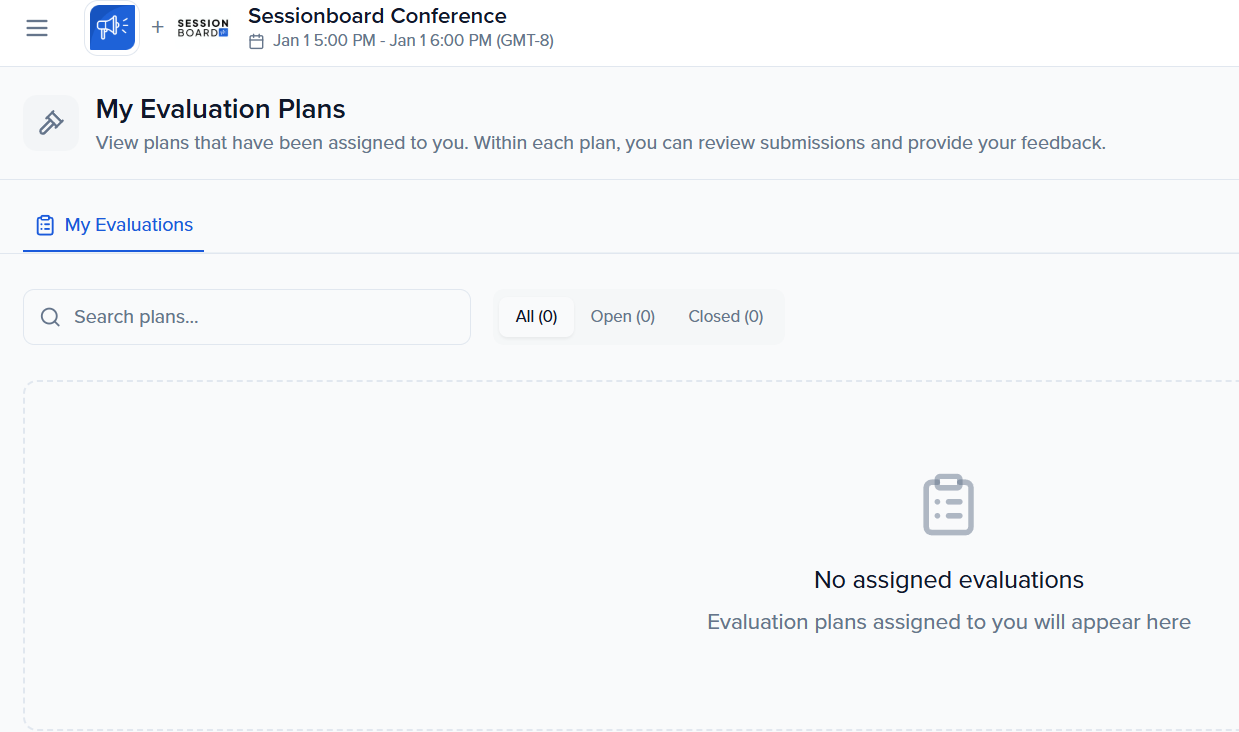The height and width of the screenshot is (732, 1239).
Task: Click the No assigned evaluations message
Action: [948, 580]
